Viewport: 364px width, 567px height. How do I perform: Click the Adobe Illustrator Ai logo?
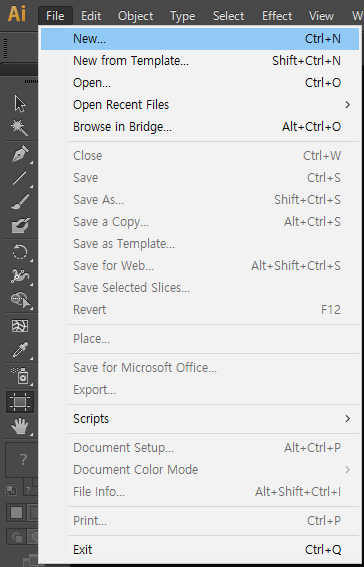point(17,14)
